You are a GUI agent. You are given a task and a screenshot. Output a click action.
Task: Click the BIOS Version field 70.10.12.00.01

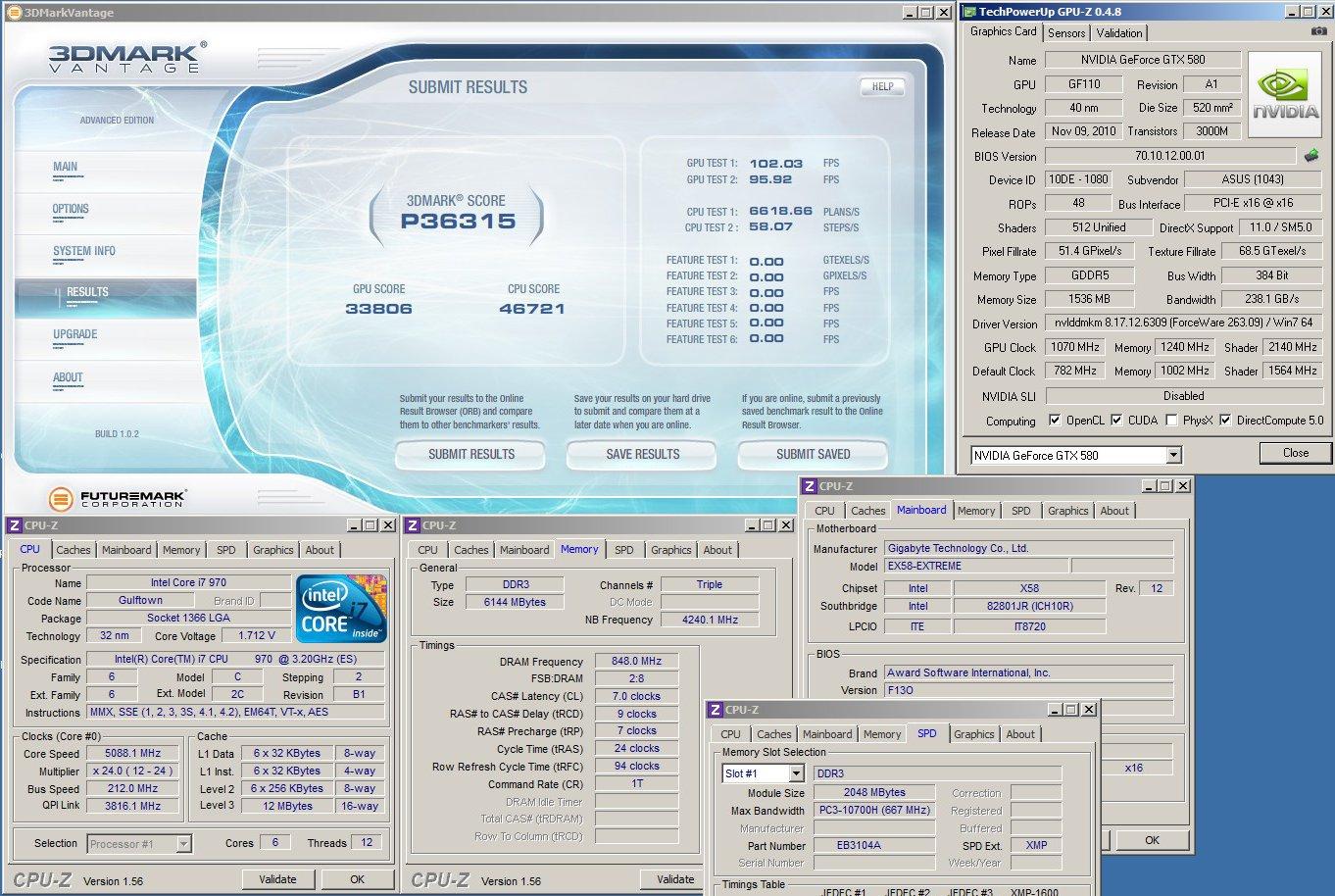coord(1170,156)
